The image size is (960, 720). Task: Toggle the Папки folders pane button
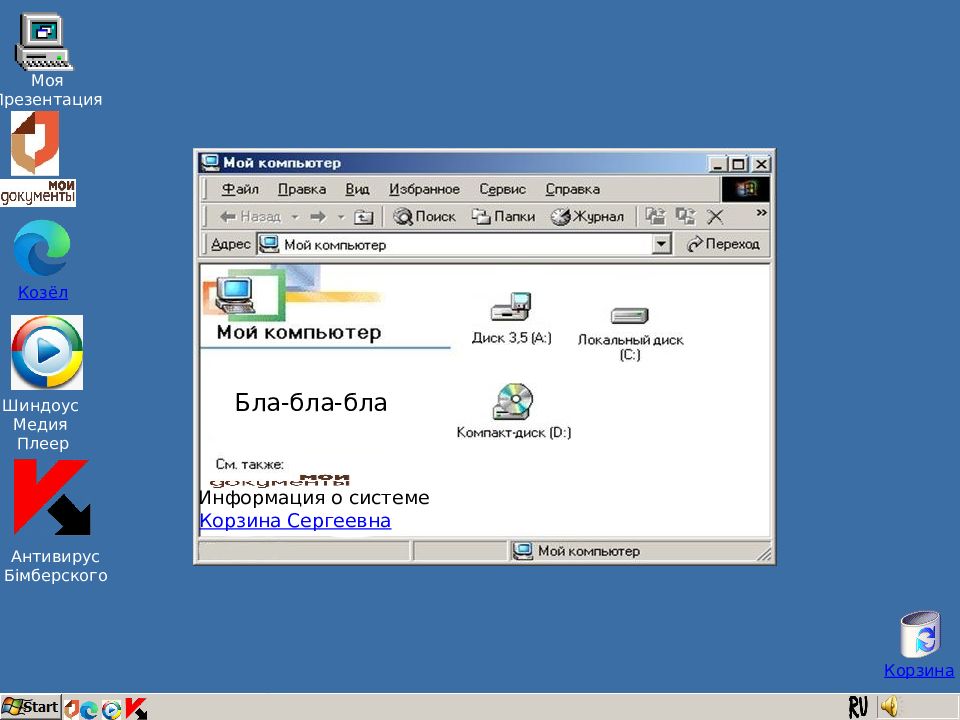click(503, 217)
